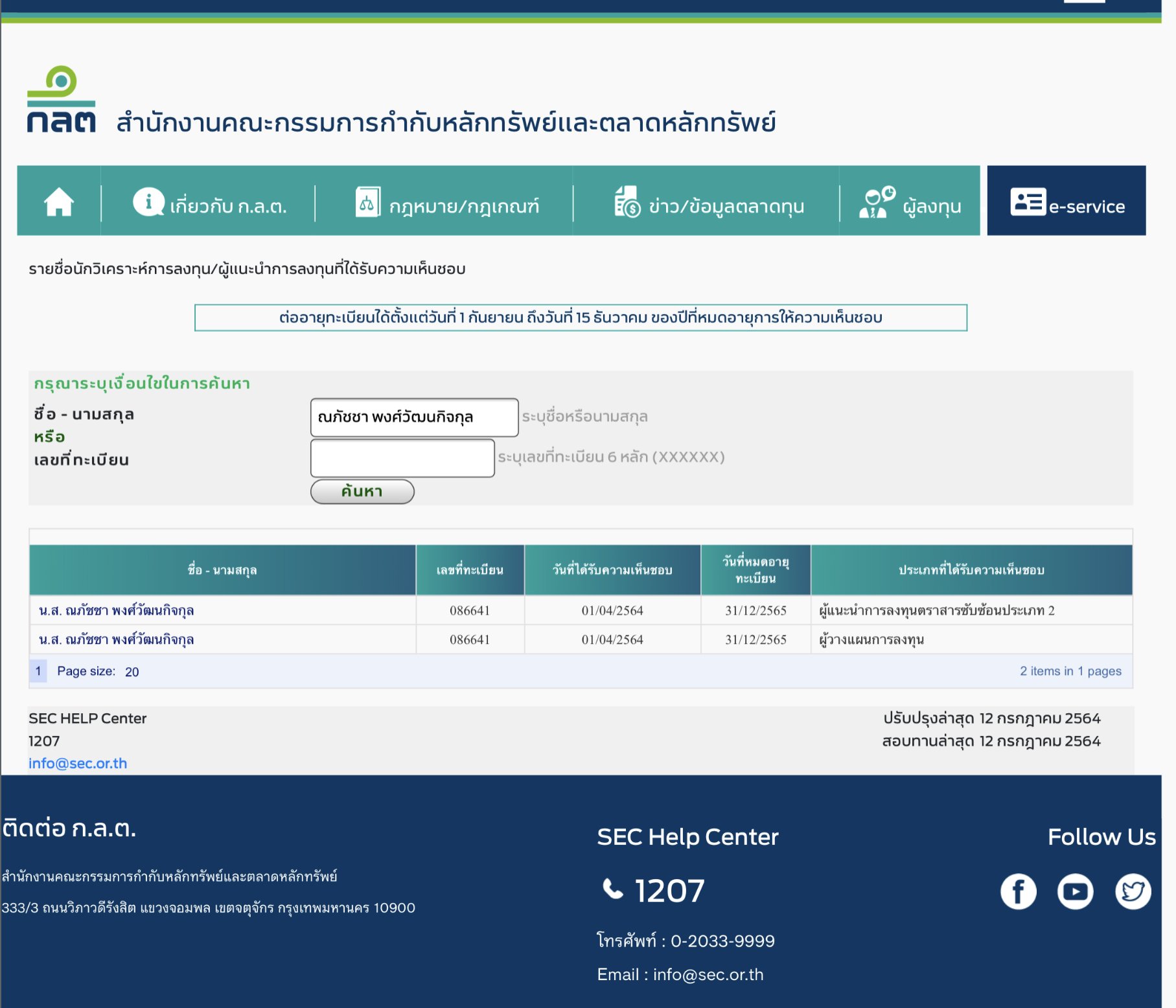Click the Home icon in navigation bar
This screenshot has width=1176, height=1008.
pyautogui.click(x=59, y=201)
